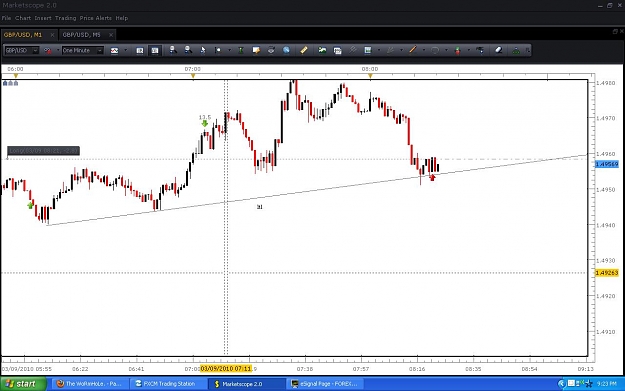Expand the blue template icon dropdown arrow

(x=379, y=50)
